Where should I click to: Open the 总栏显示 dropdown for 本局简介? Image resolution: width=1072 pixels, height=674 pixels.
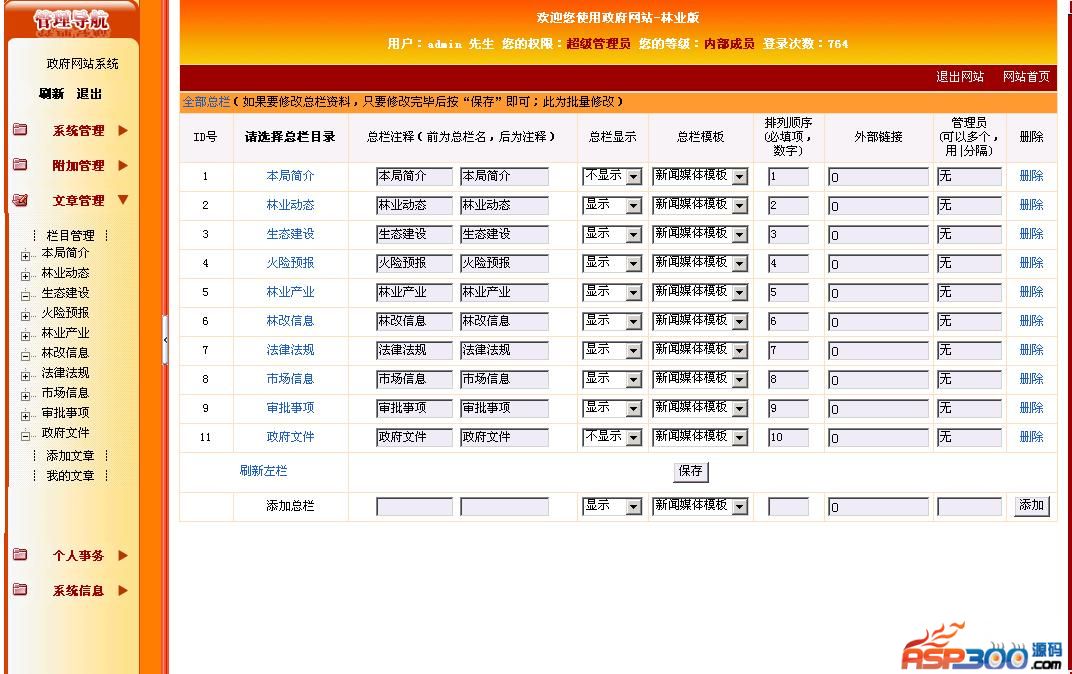[x=612, y=176]
